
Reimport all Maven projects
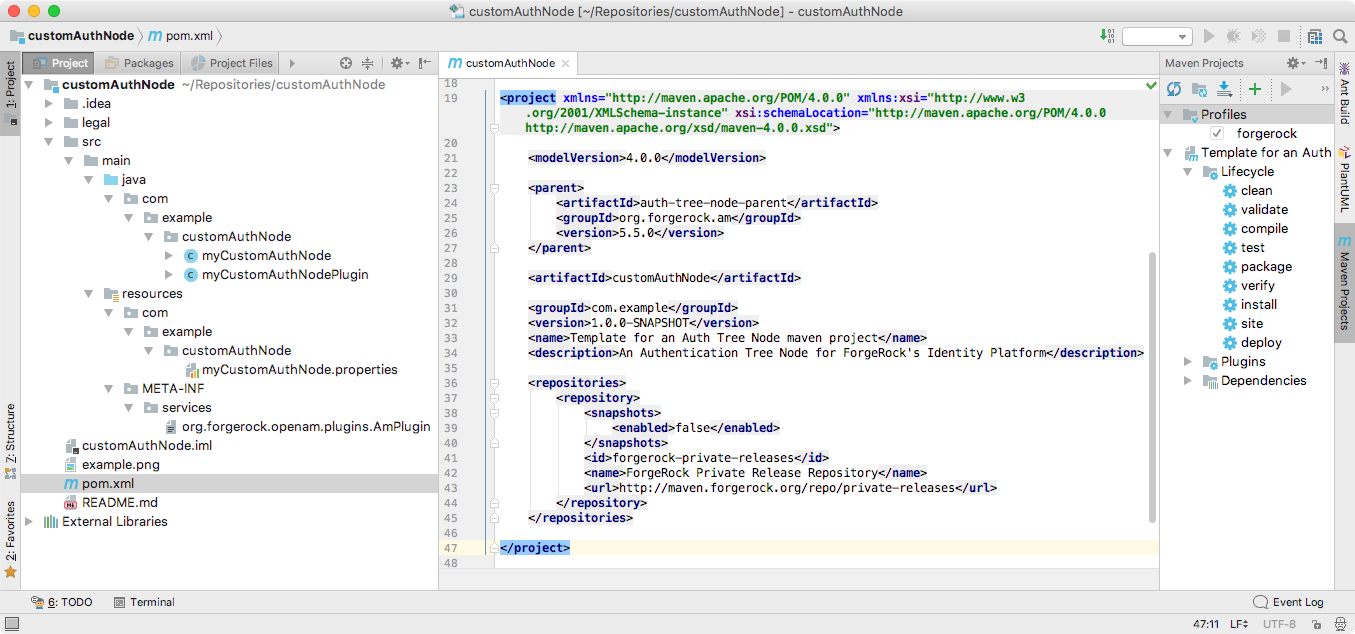[1174, 89]
